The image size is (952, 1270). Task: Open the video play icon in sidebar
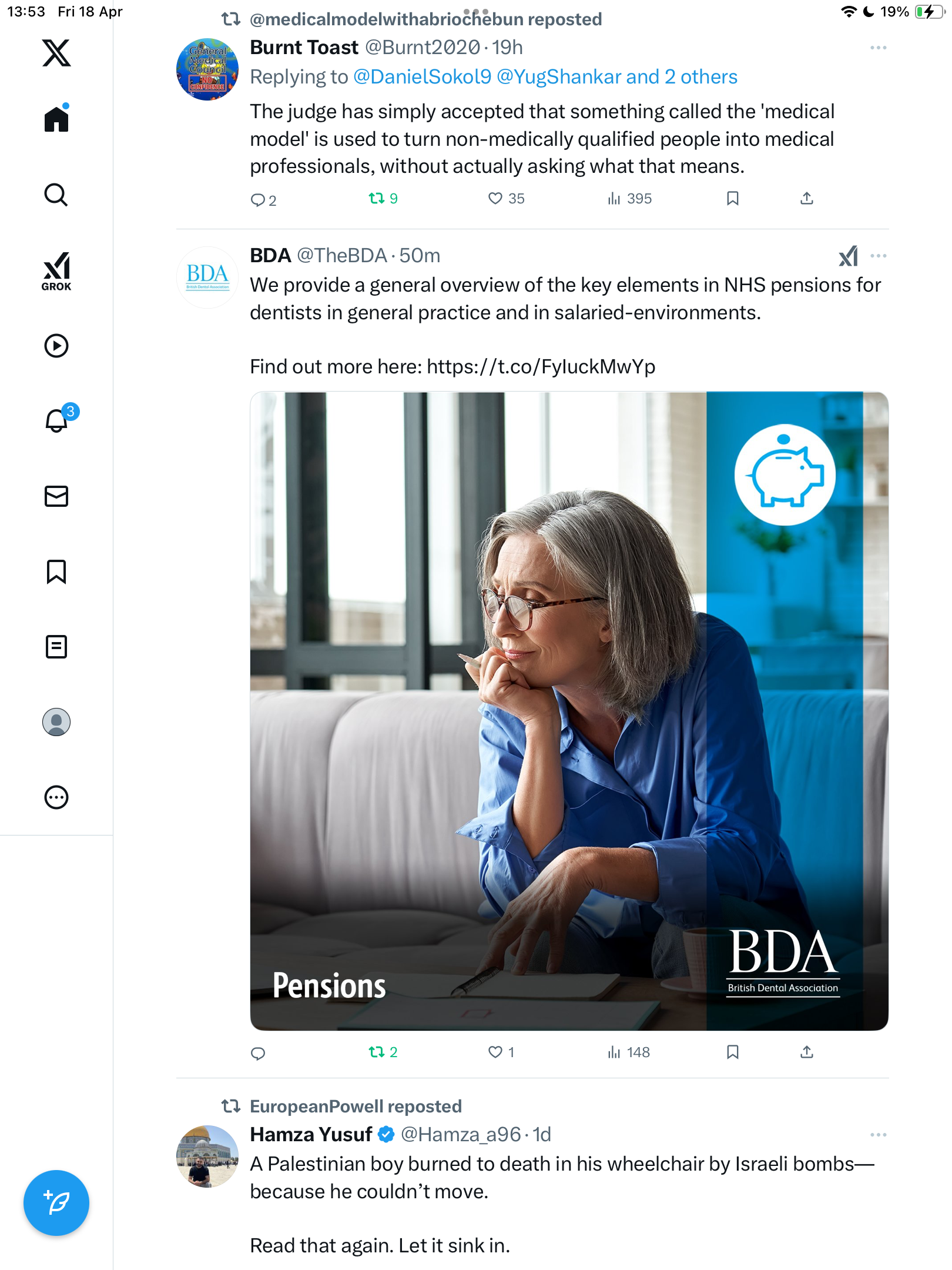coord(56,346)
